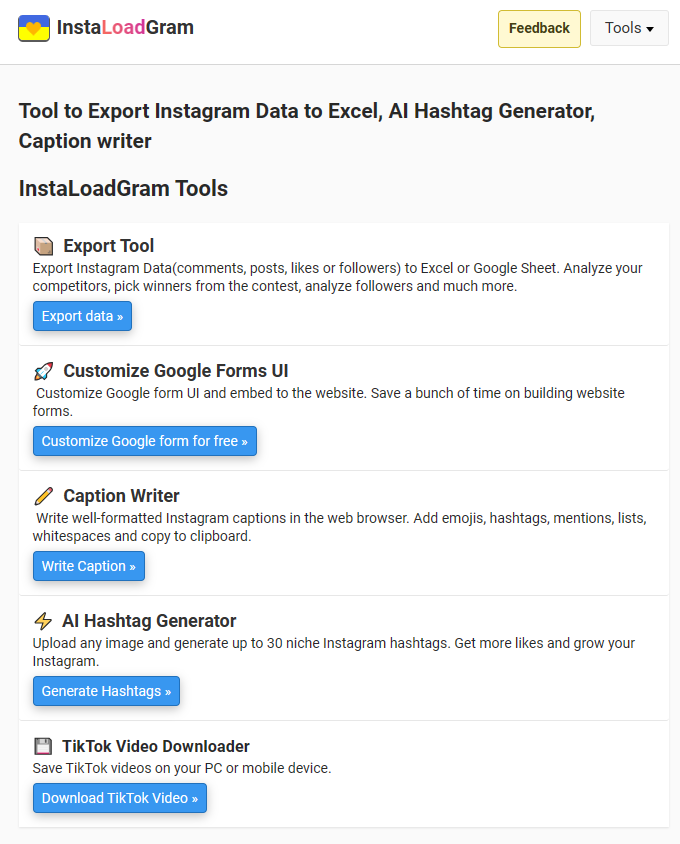Select the TikTok Video Downloader heading
The height and width of the screenshot is (844, 680).
coord(156,746)
